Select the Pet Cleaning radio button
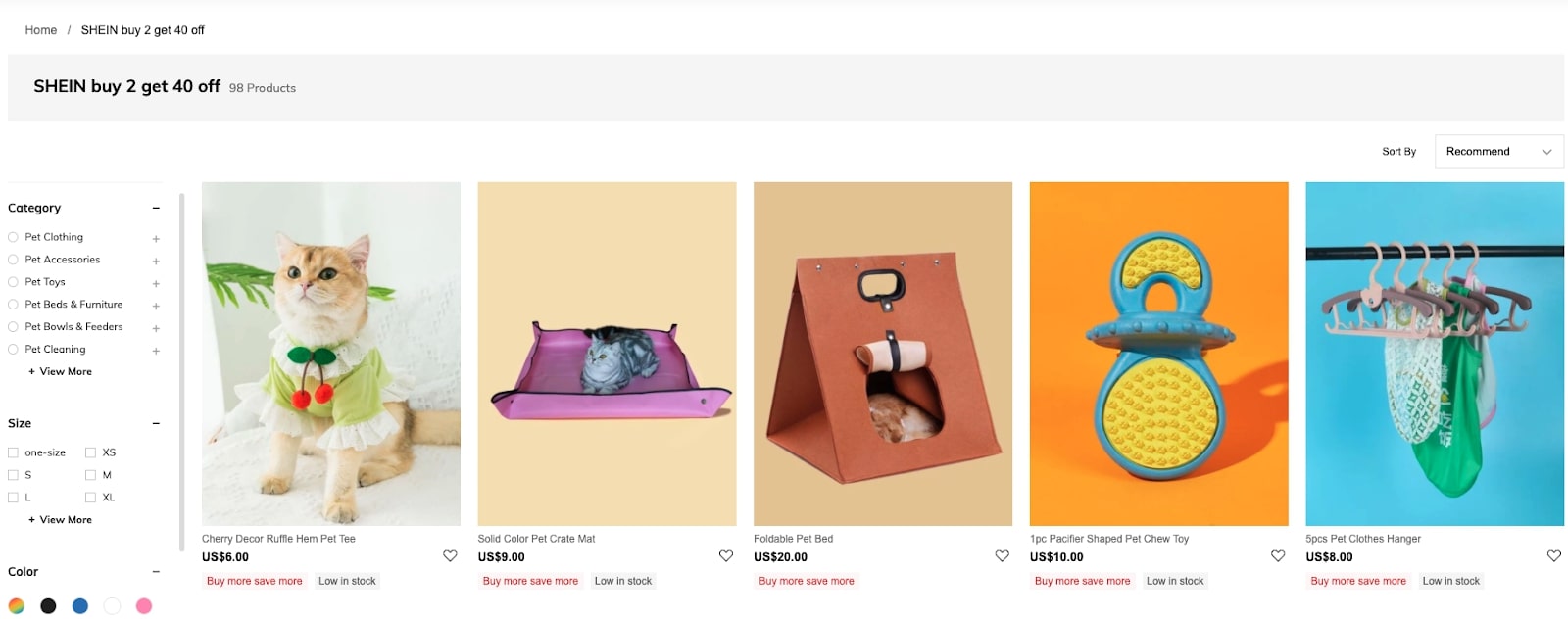Screen dimensions: 1568x619 click(x=12, y=349)
